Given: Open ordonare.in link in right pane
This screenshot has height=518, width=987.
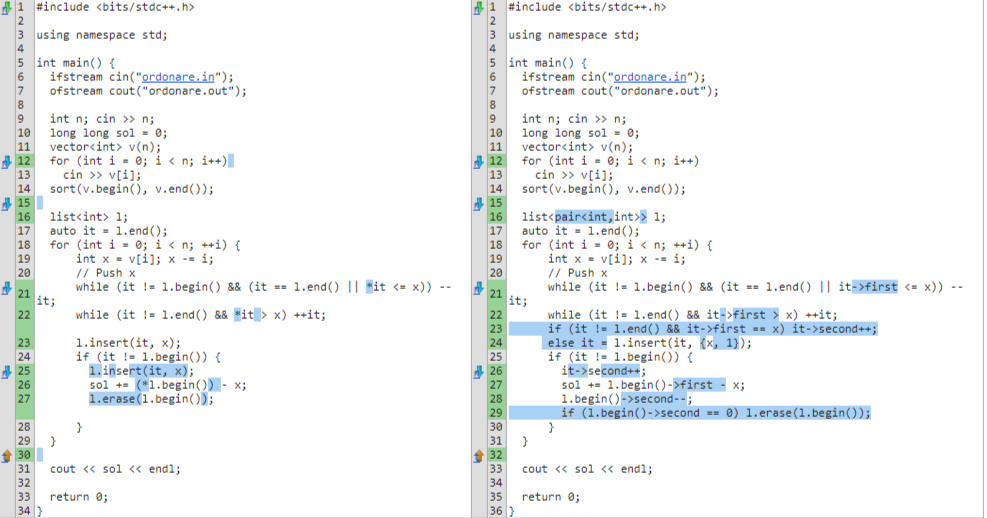Looking at the screenshot, I should coord(650,77).
